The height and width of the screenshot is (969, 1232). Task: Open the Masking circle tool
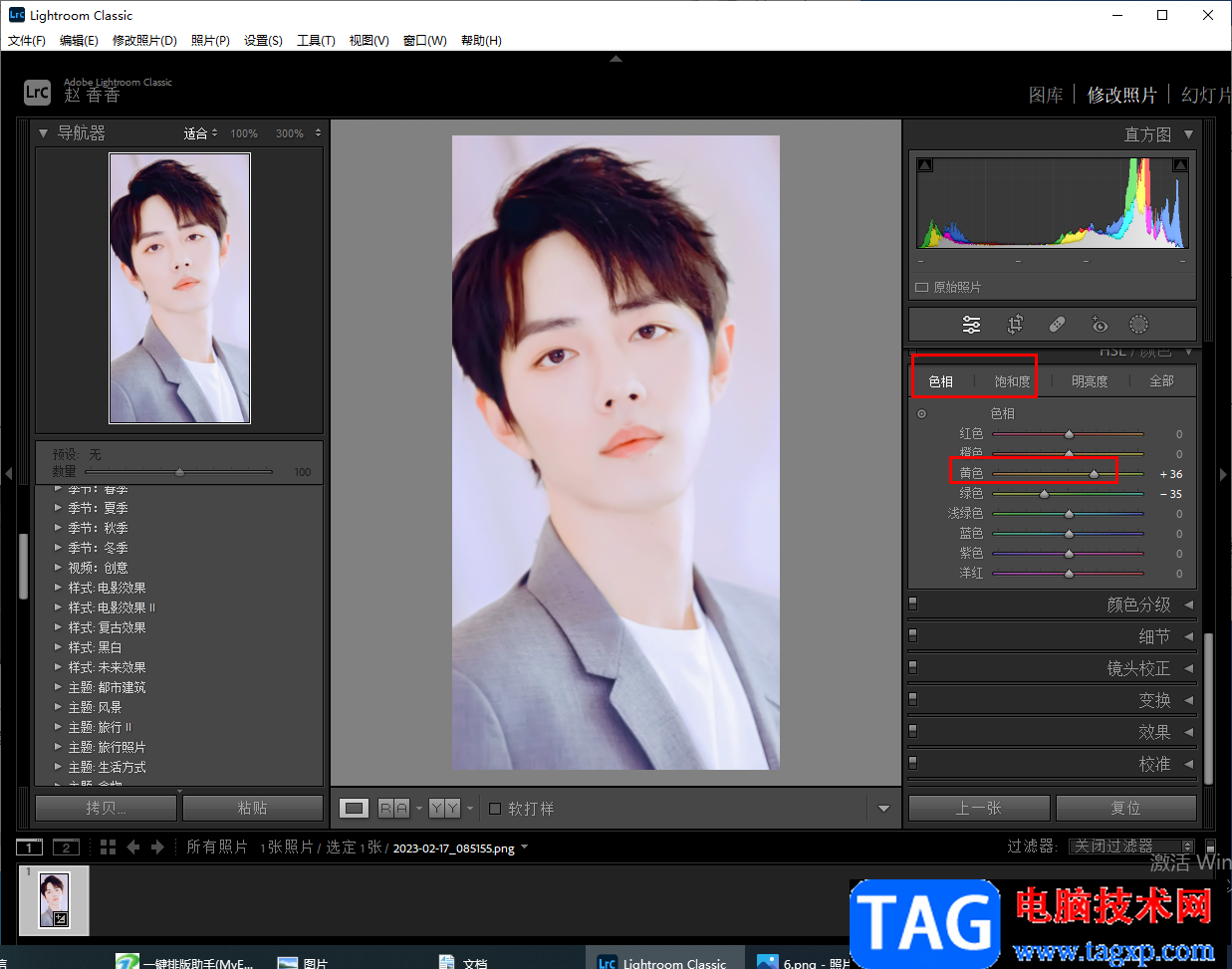[x=1138, y=325]
